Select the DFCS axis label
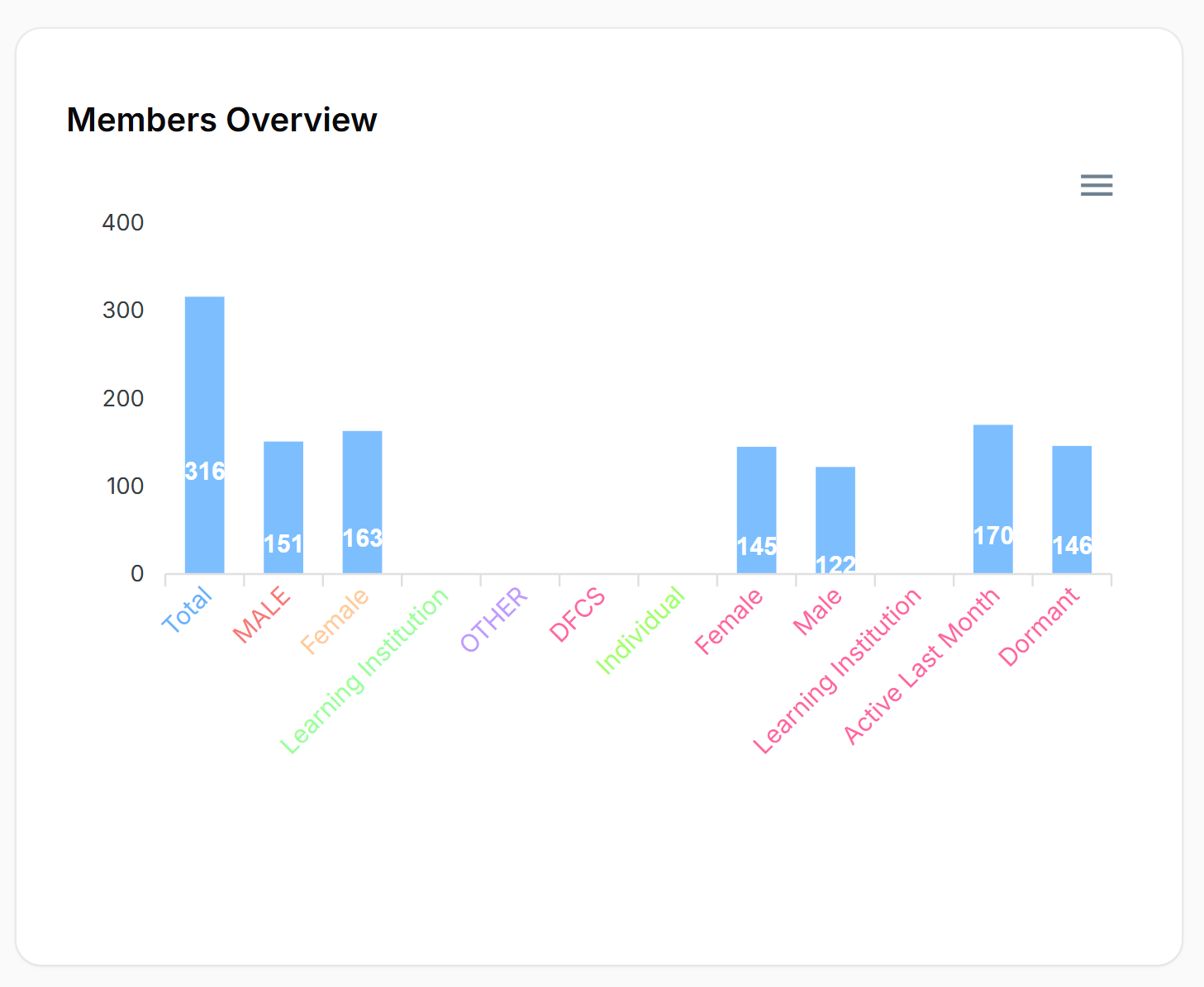This screenshot has height=987, width=1204. tap(577, 615)
